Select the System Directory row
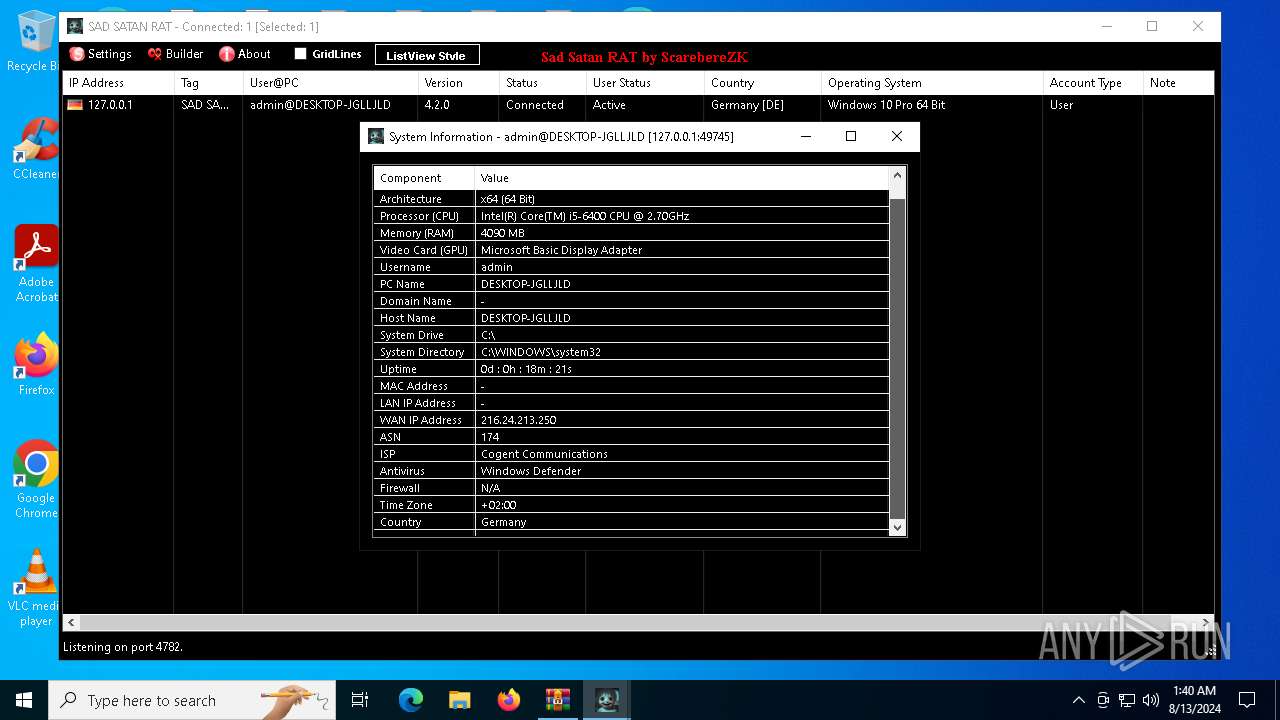 pyautogui.click(x=631, y=352)
